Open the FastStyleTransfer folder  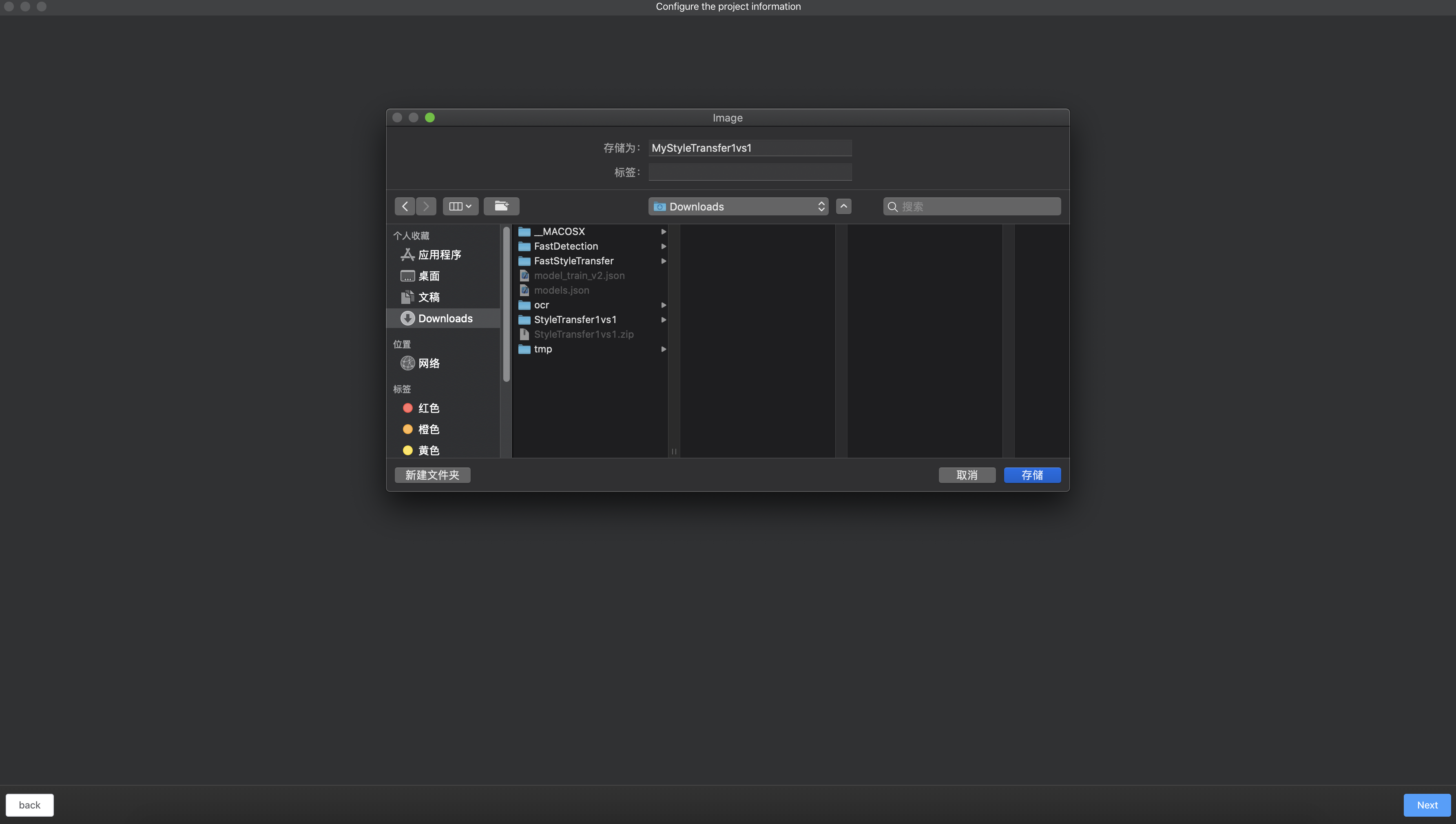[x=573, y=261]
